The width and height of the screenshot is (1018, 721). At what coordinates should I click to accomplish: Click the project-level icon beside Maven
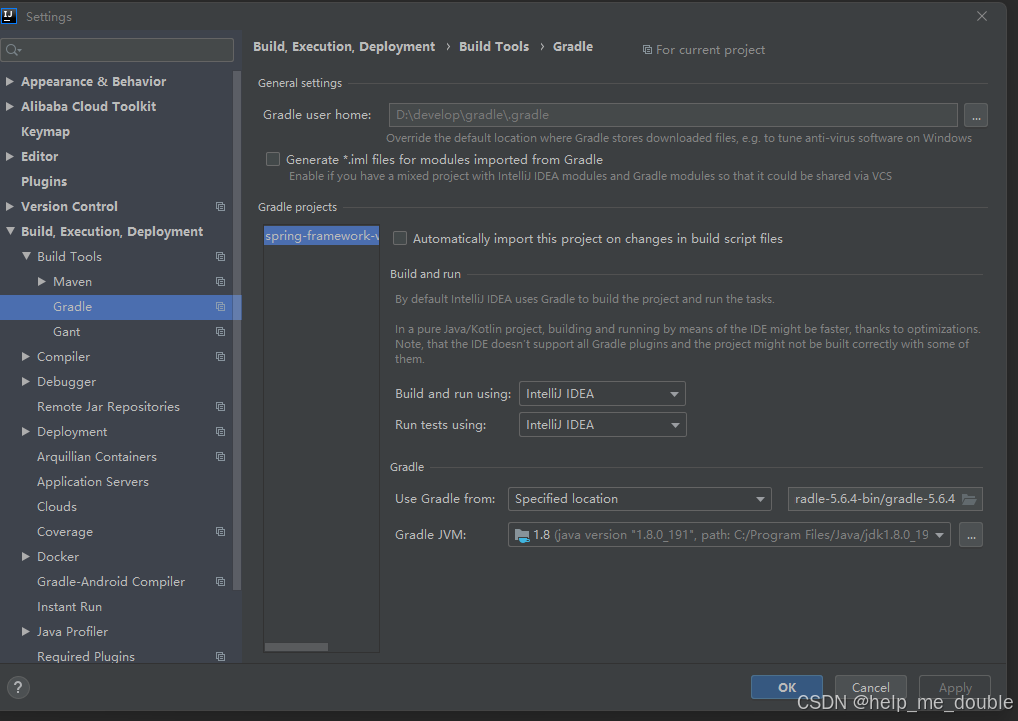point(221,282)
